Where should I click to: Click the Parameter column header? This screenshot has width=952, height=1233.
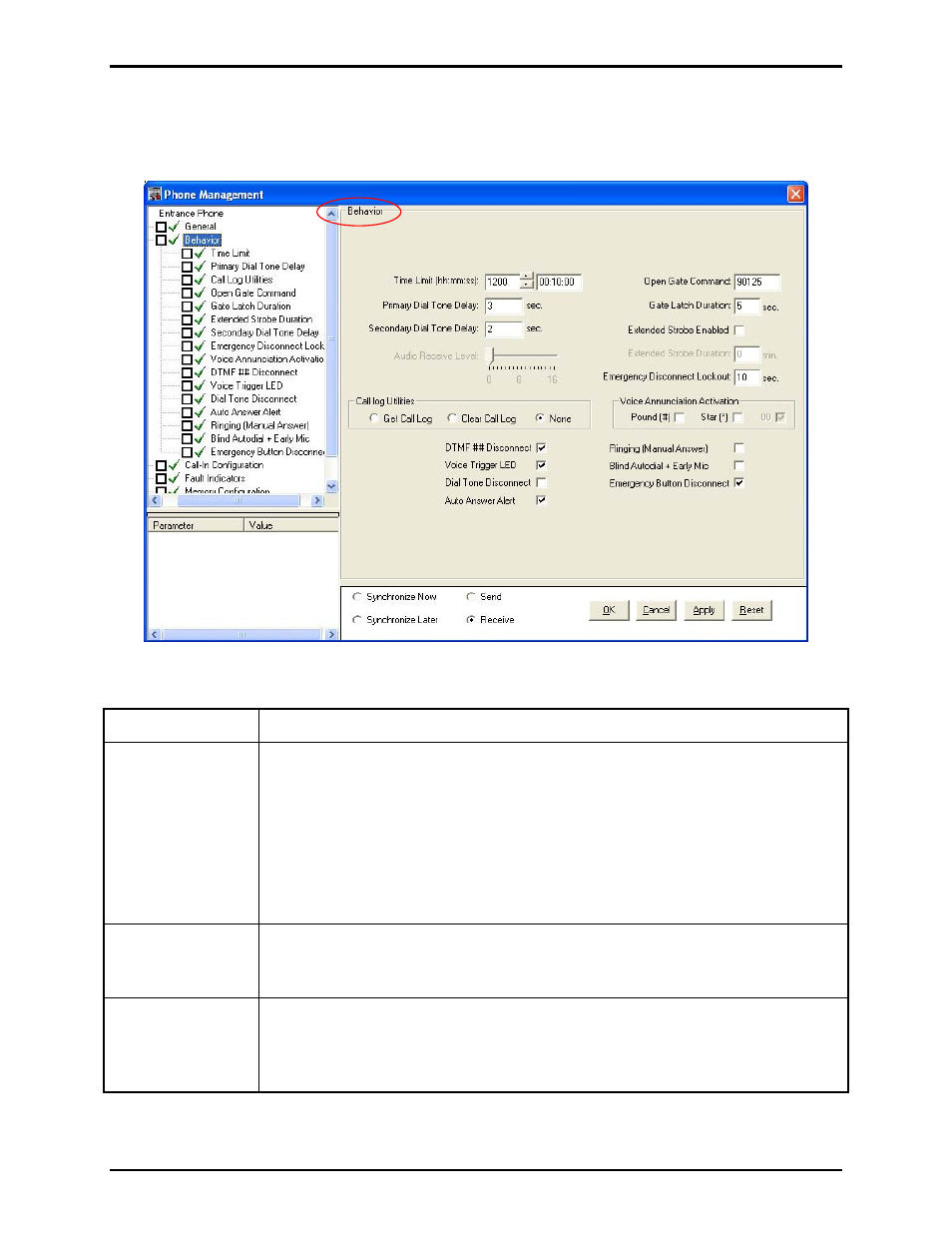[x=196, y=525]
